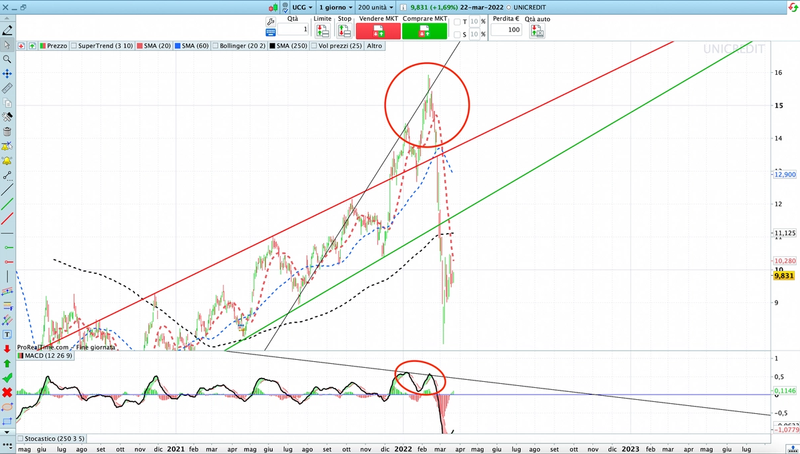Select the pencil drawing tool
This screenshot has width=800, height=454.
click(x=7, y=31)
